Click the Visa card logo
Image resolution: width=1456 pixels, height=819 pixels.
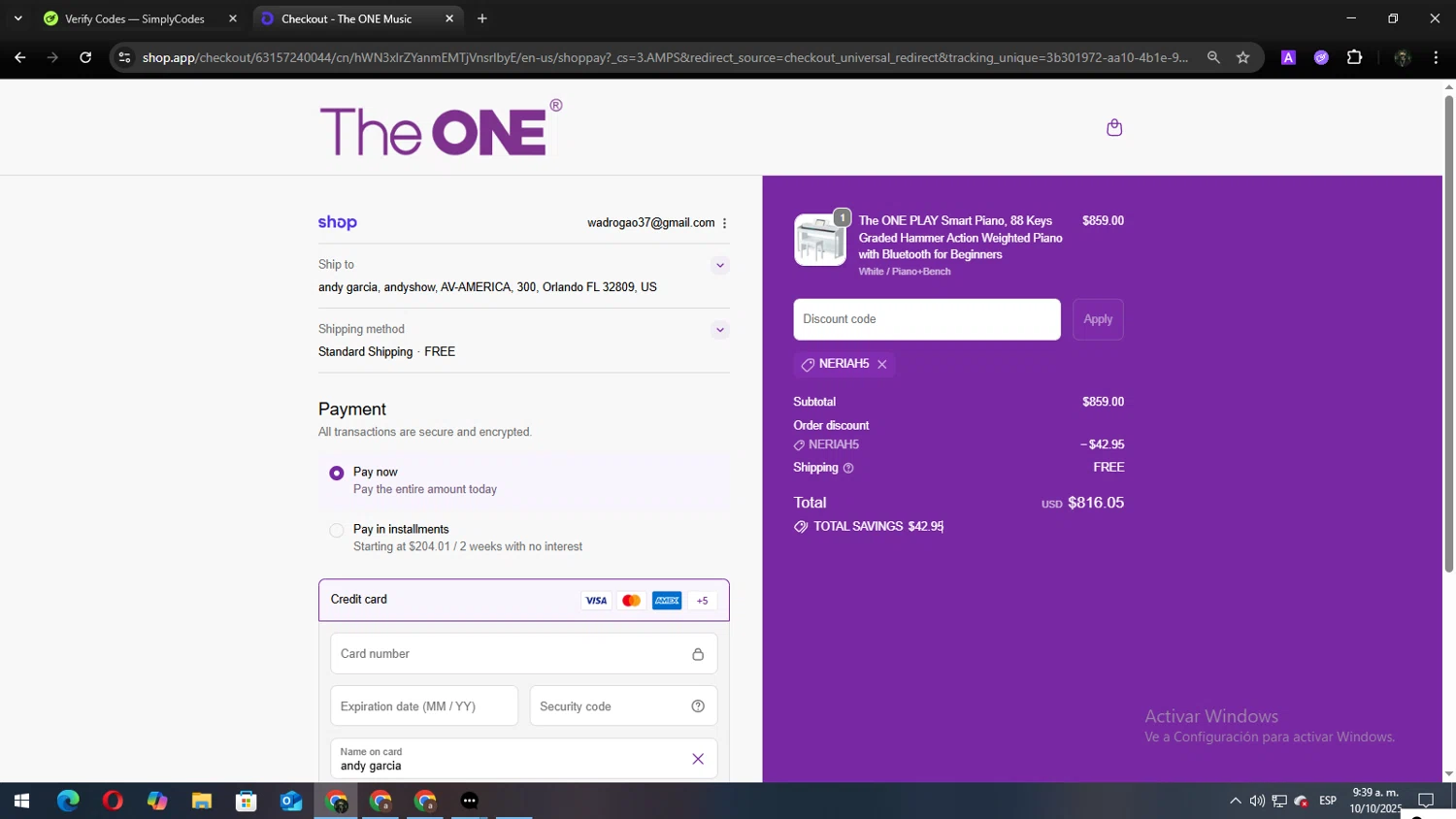596,601
